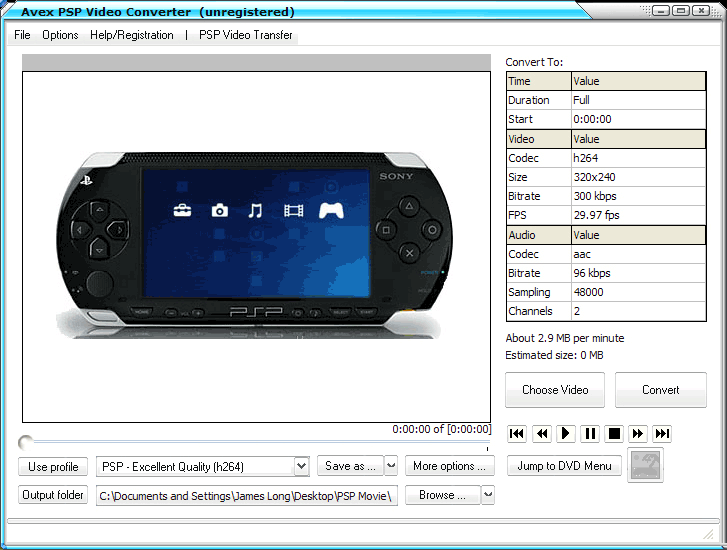This screenshot has width=727, height=550.
Task: Click the Choose Video button
Action: (x=555, y=390)
